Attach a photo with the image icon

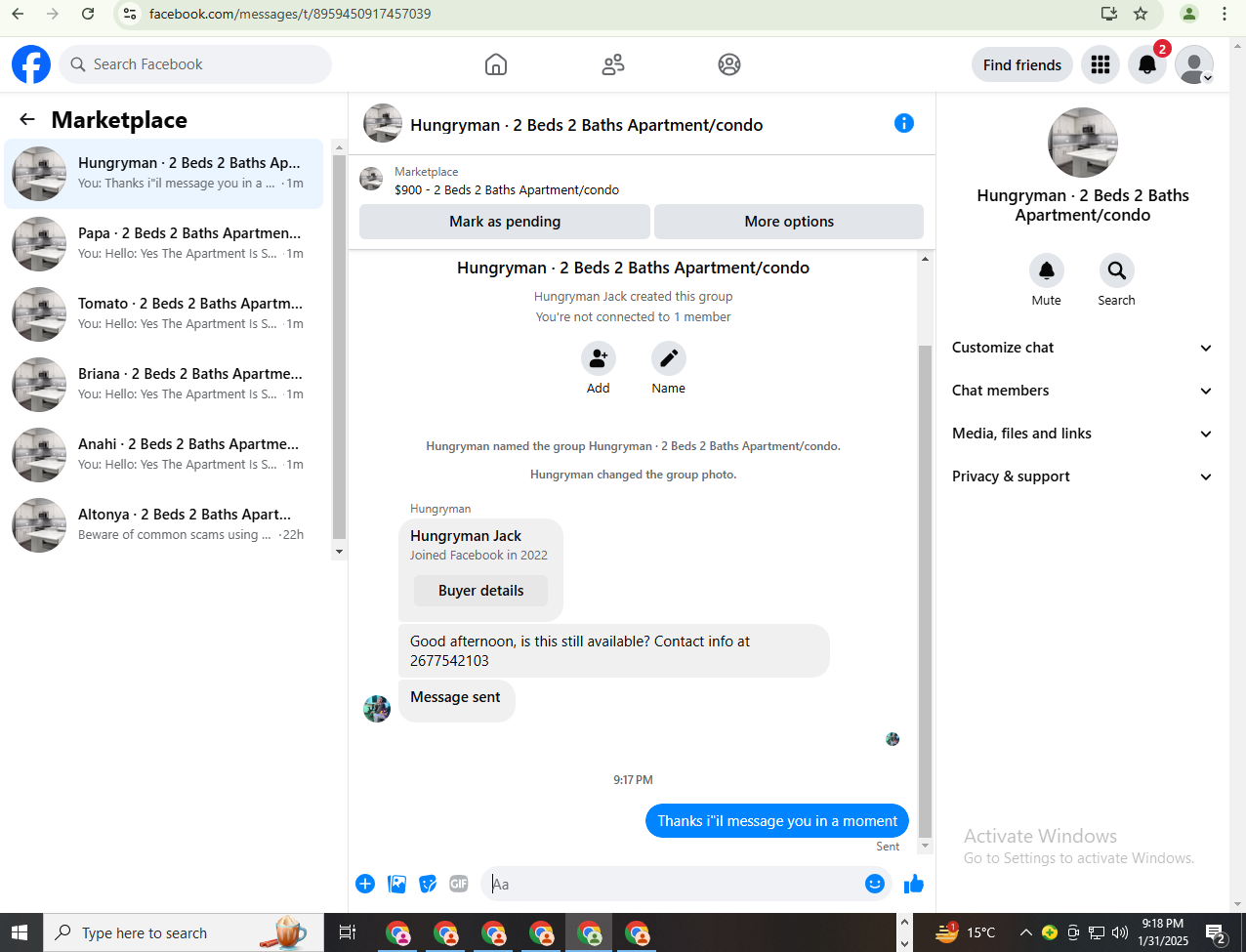point(396,884)
